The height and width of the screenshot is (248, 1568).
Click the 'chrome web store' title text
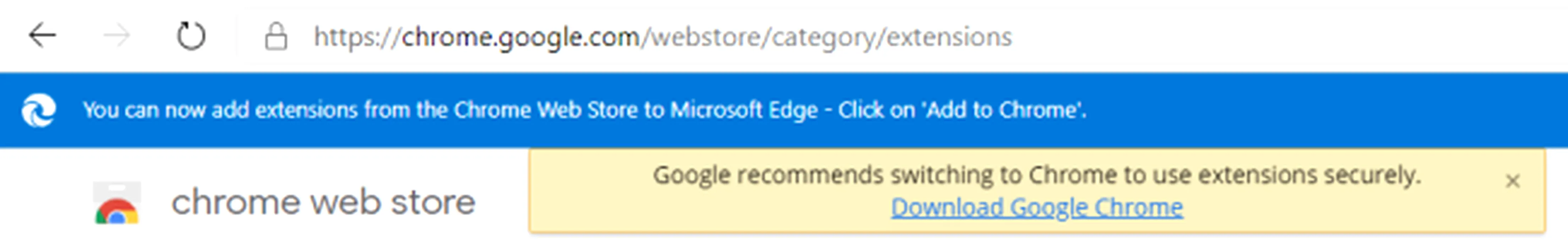[323, 202]
